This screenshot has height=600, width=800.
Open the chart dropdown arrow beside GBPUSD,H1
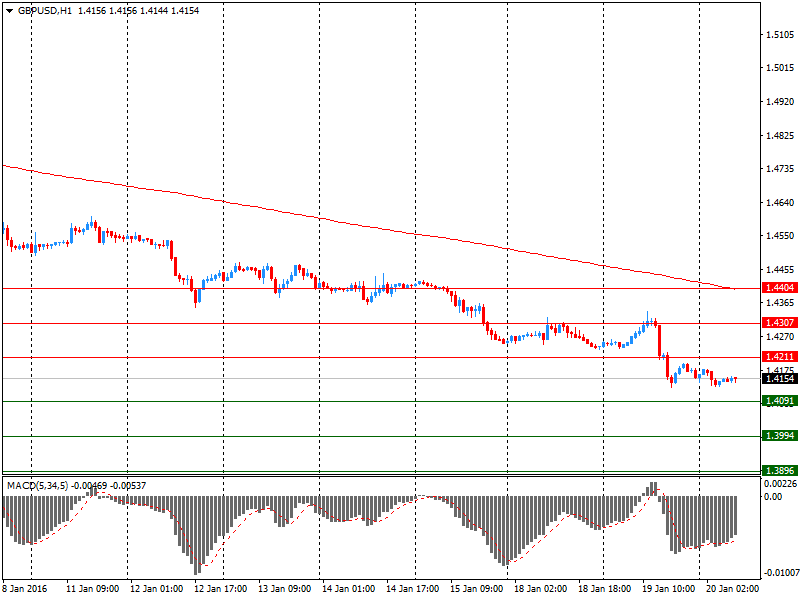[9, 11]
